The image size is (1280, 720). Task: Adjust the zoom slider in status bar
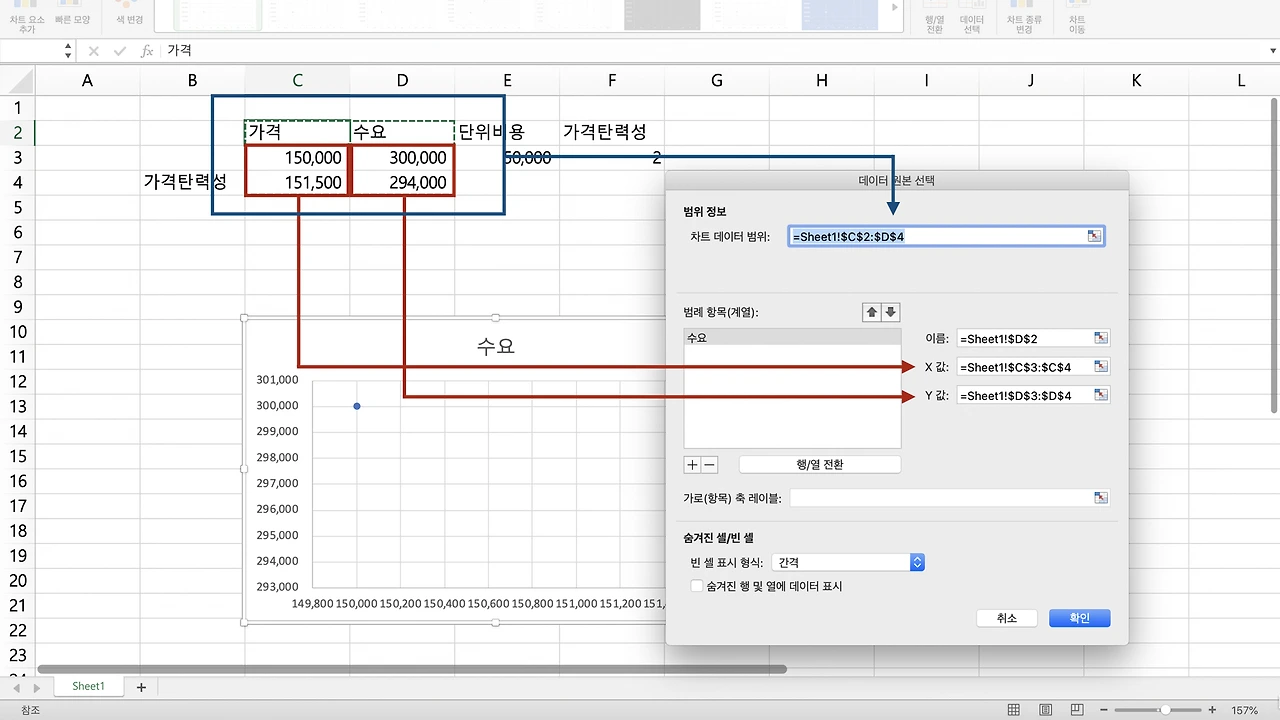pos(1165,710)
